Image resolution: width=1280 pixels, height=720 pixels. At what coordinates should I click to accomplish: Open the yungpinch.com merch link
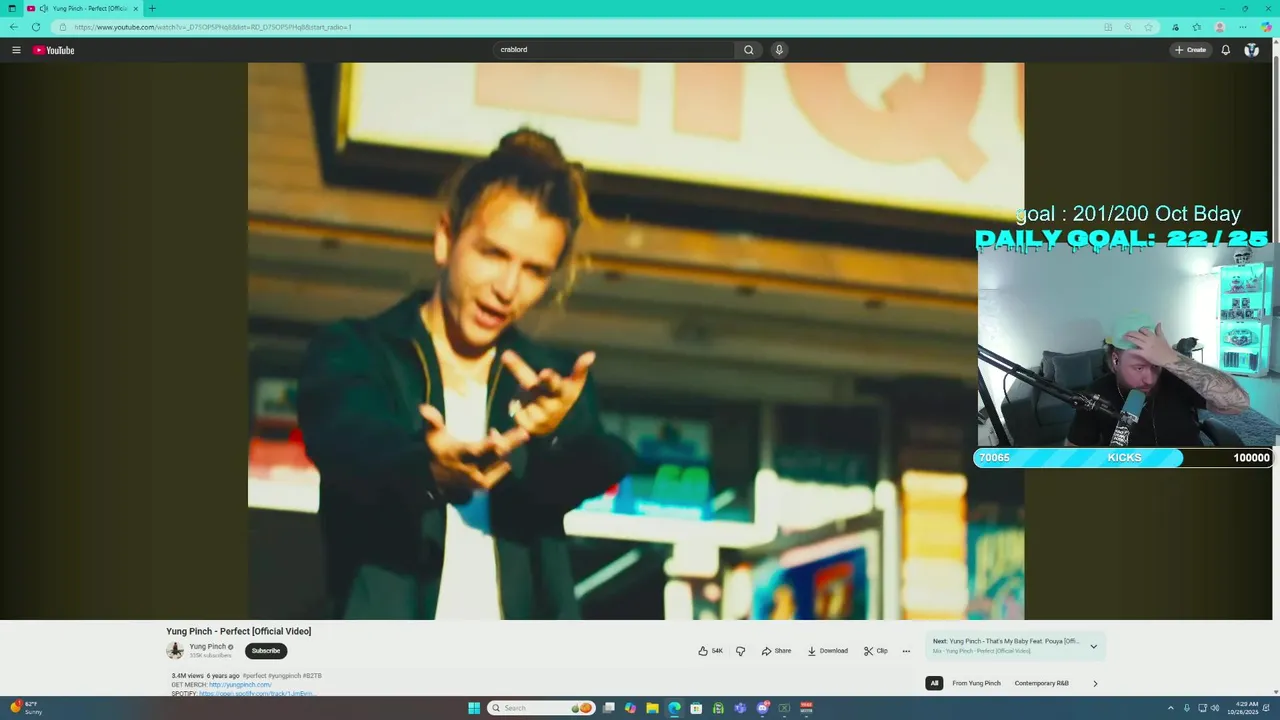pos(240,685)
